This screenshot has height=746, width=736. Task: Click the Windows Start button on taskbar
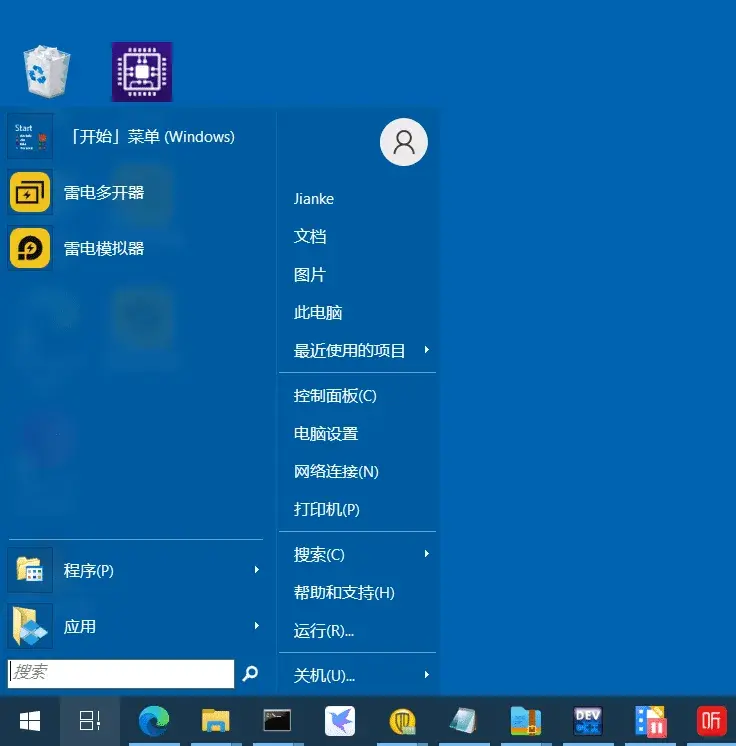pos(30,721)
